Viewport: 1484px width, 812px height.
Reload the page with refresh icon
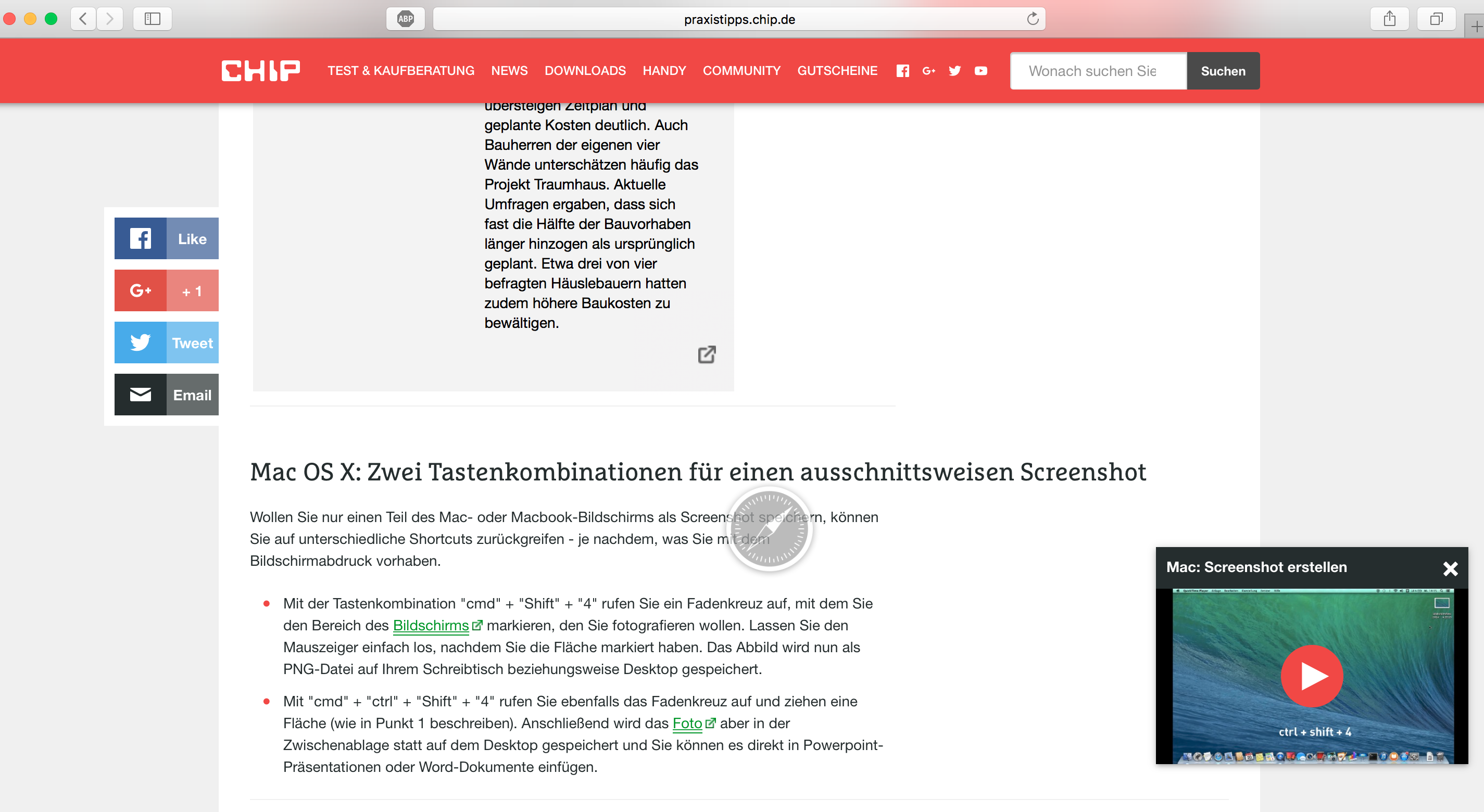1033,19
